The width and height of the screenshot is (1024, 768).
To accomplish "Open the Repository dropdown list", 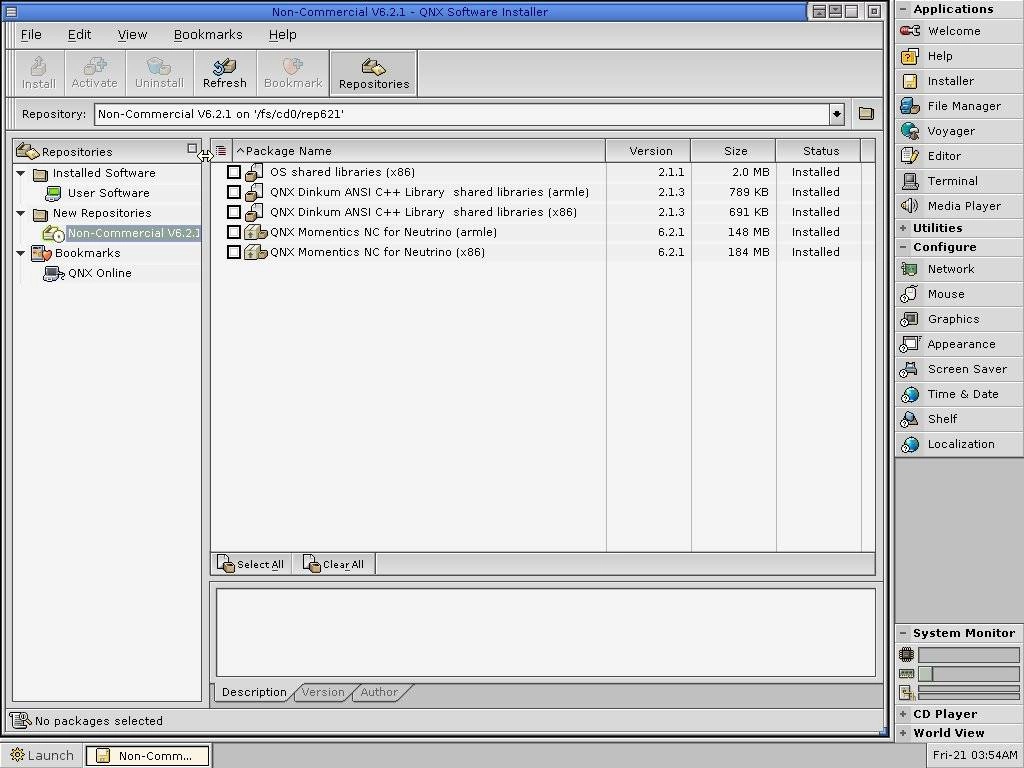I will 837,114.
